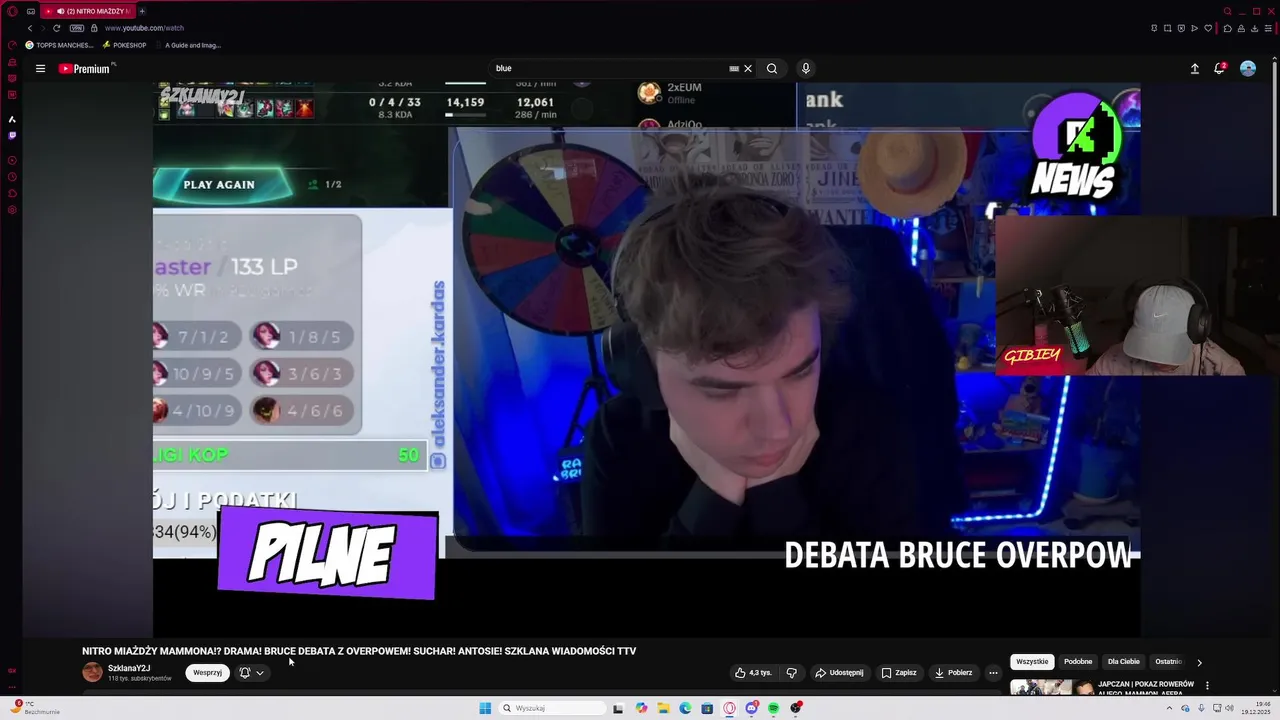
Task: Select the Wszystkie filter chip
Action: [x=1032, y=661]
